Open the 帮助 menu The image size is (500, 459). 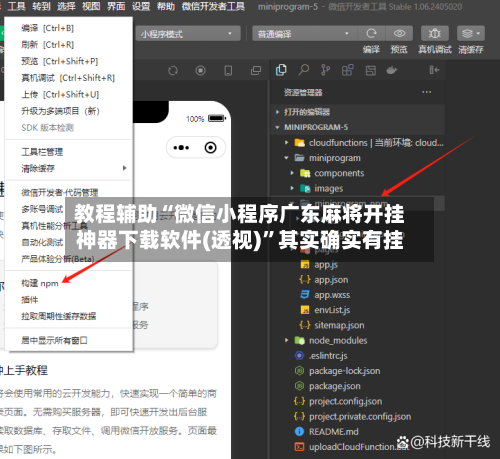[166, 6]
